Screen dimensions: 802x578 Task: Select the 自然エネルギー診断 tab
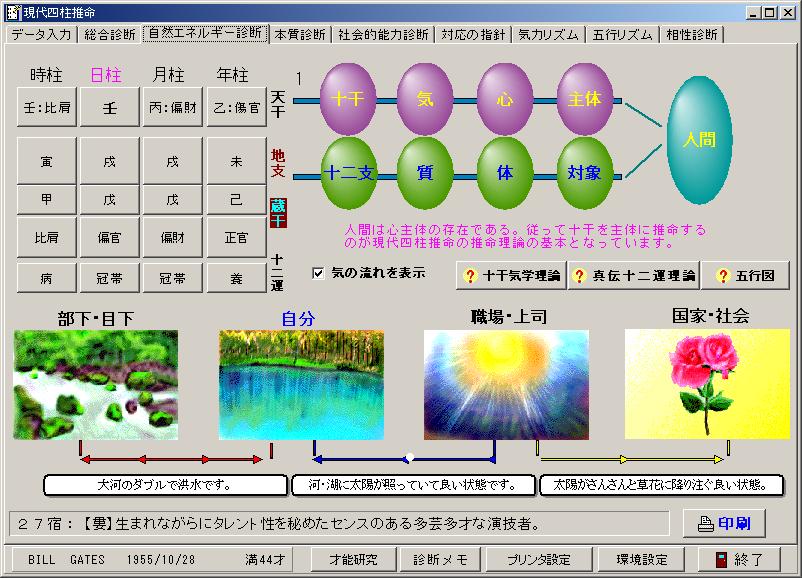pyautogui.click(x=206, y=33)
